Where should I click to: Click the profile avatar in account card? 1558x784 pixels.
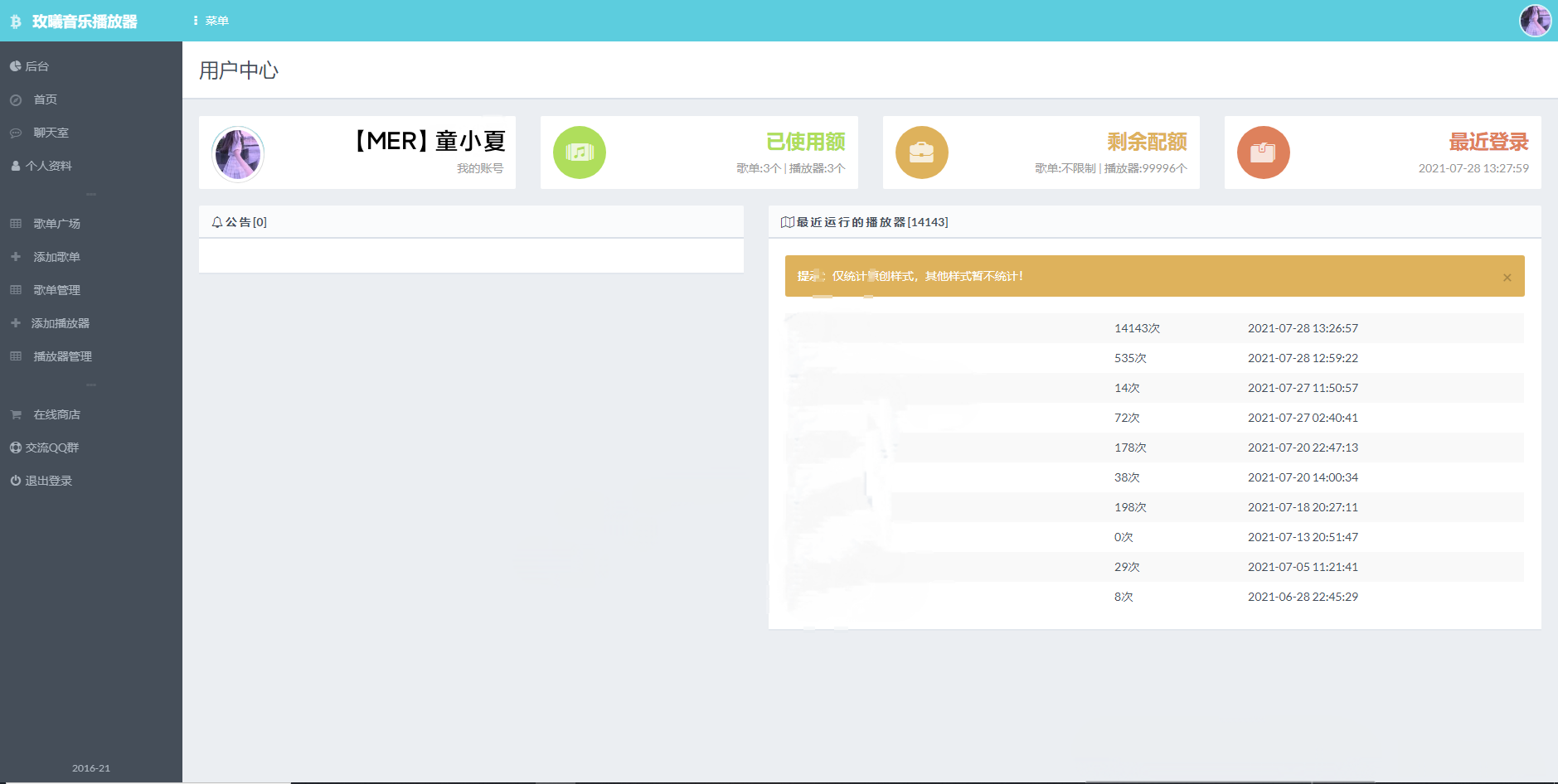[x=238, y=153]
